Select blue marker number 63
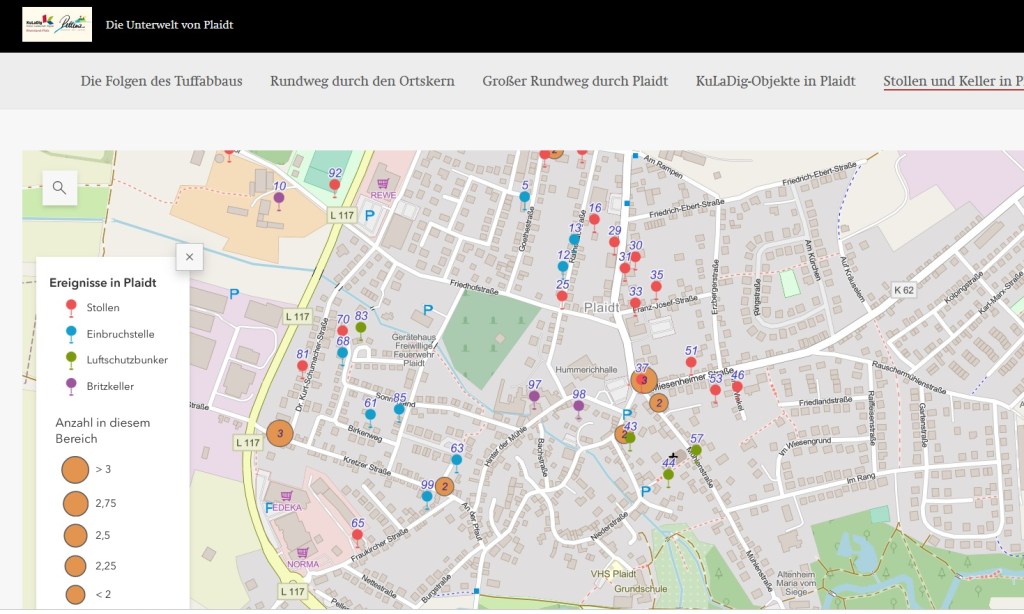The width and height of the screenshot is (1024, 614). [x=457, y=460]
